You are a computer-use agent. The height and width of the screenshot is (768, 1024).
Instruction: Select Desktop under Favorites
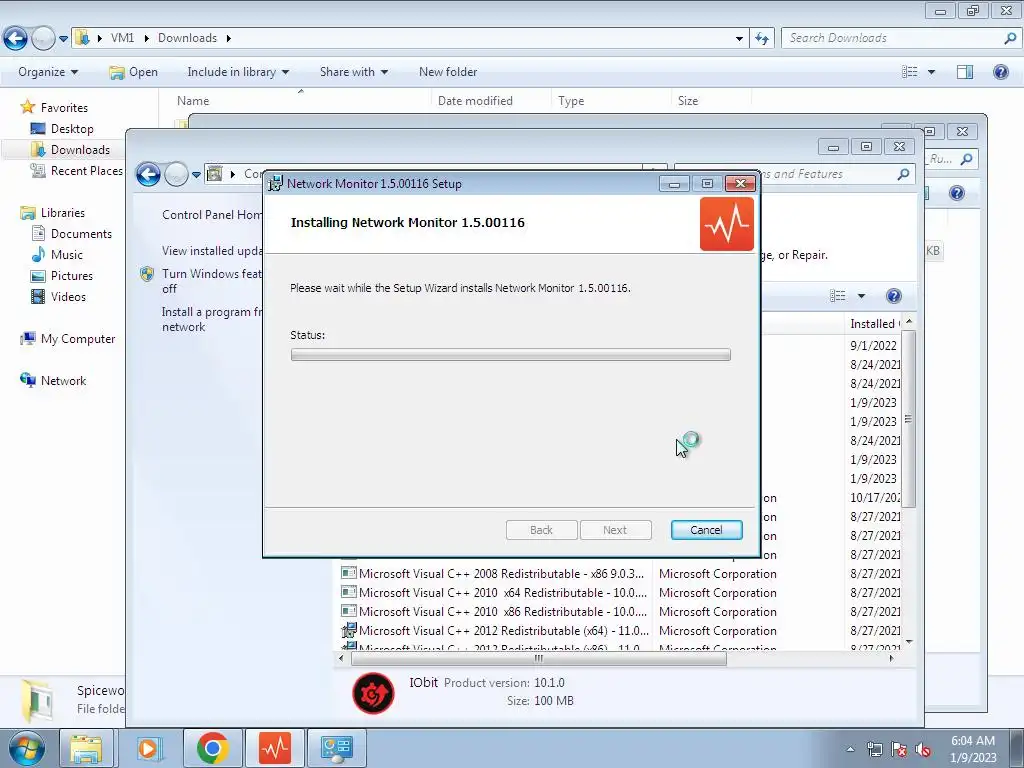pyautogui.click(x=72, y=129)
